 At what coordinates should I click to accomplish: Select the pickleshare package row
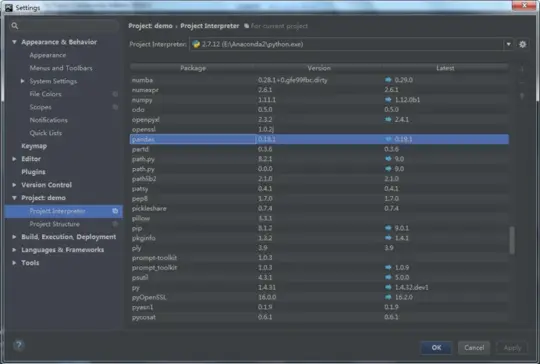point(319,208)
